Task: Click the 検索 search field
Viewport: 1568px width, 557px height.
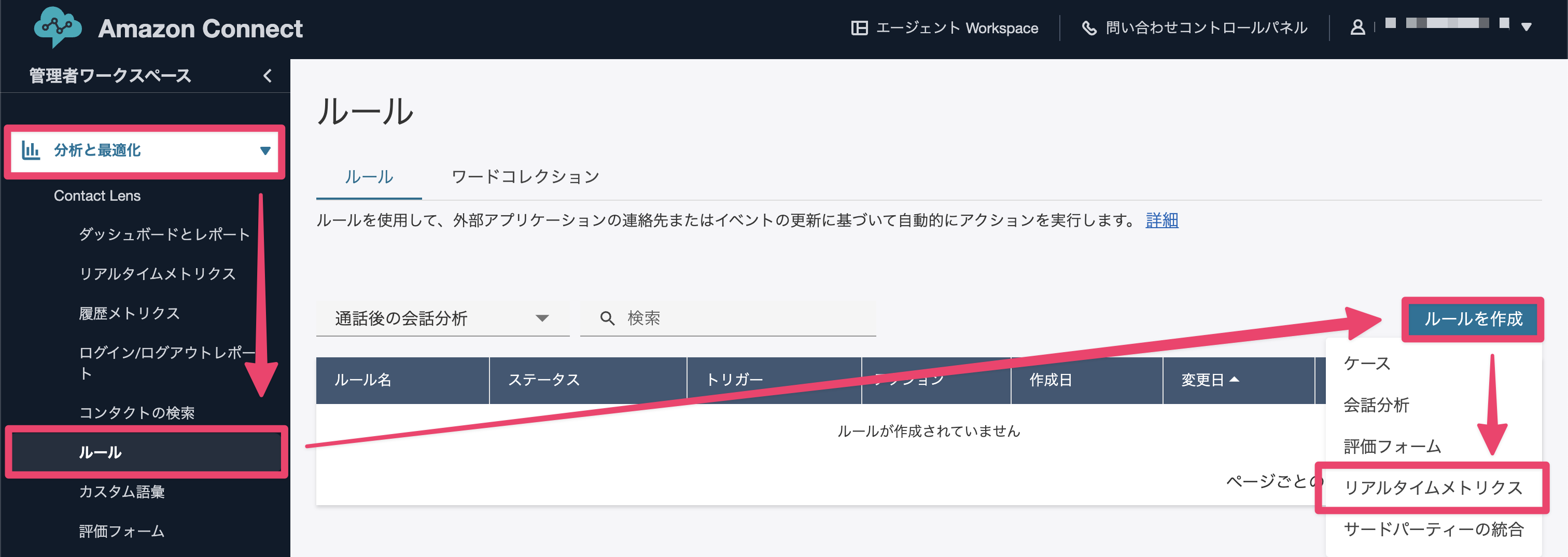Action: click(728, 318)
